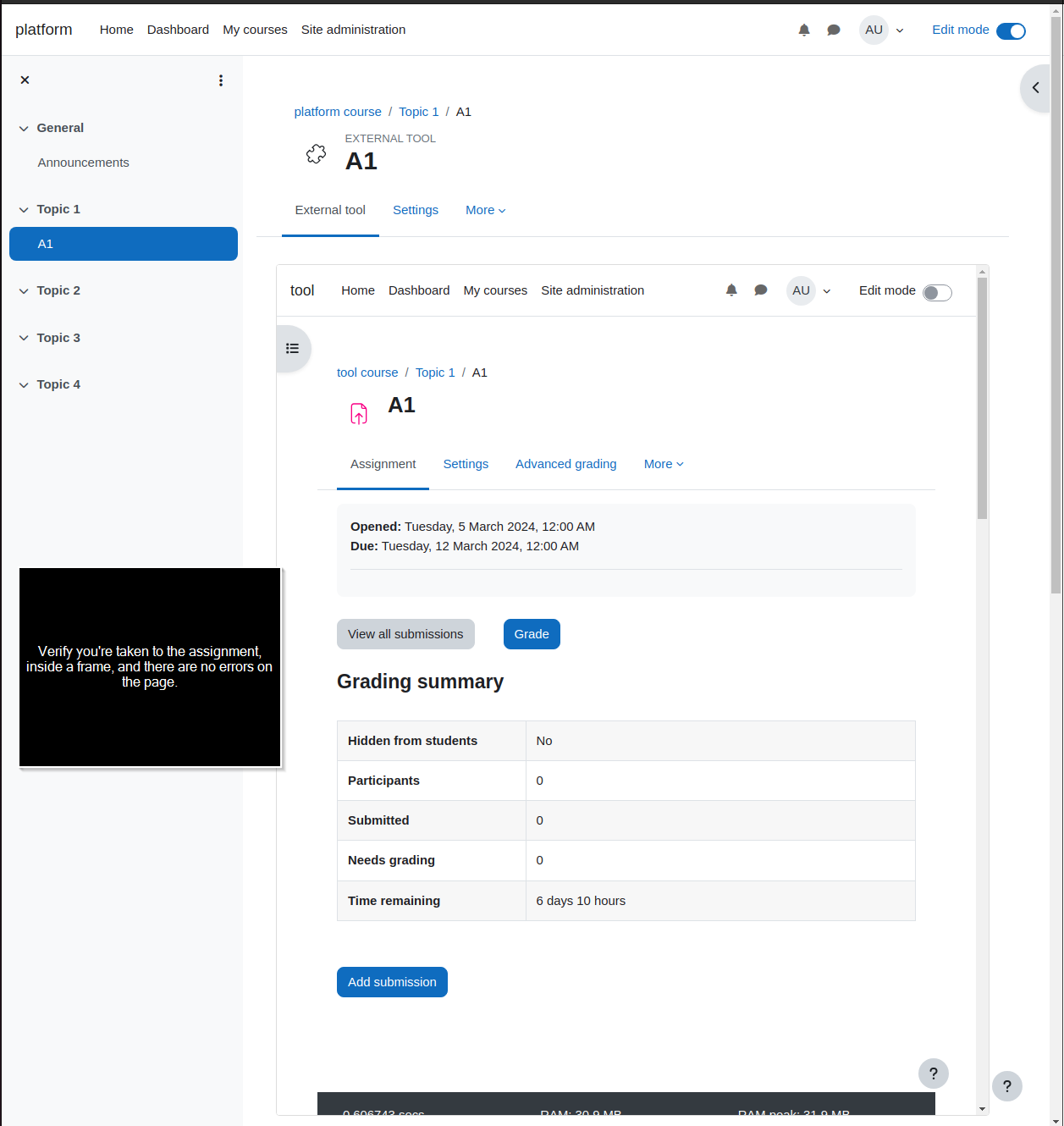Click Dashboard in the tool frame navbar
Image resolution: width=1064 pixels, height=1126 pixels.
(419, 290)
